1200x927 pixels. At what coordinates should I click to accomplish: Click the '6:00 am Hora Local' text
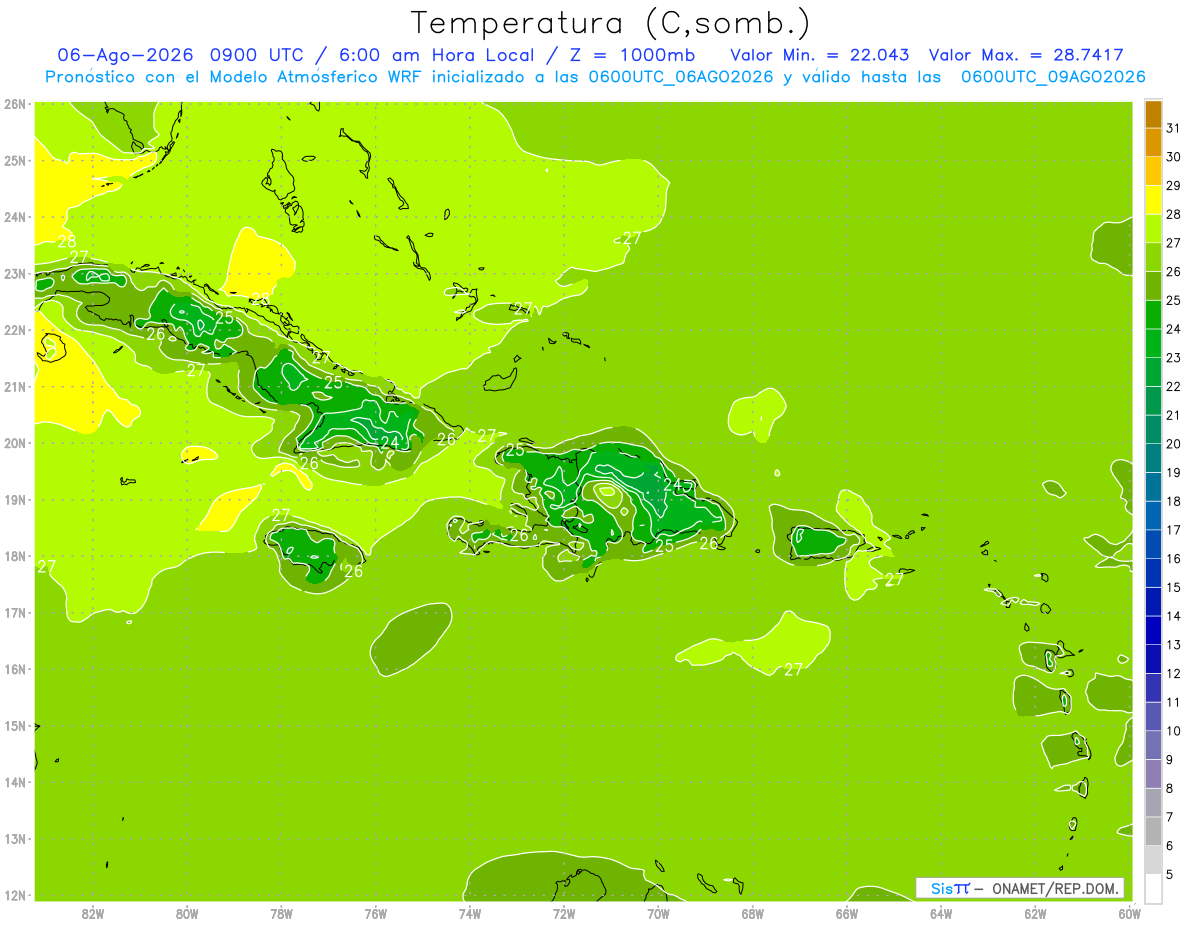tap(434, 55)
